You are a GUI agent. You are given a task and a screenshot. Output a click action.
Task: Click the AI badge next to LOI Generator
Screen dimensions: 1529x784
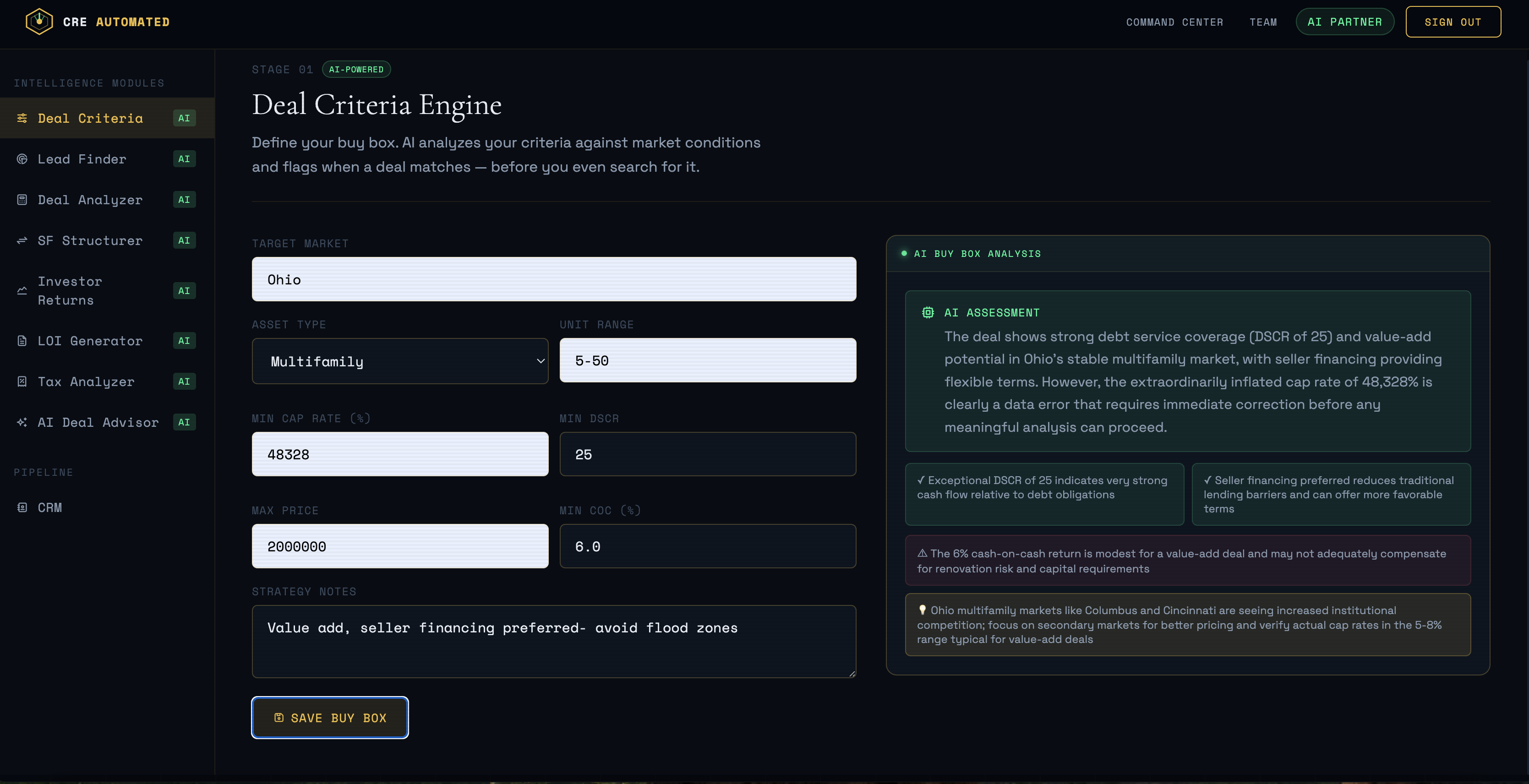tap(184, 341)
